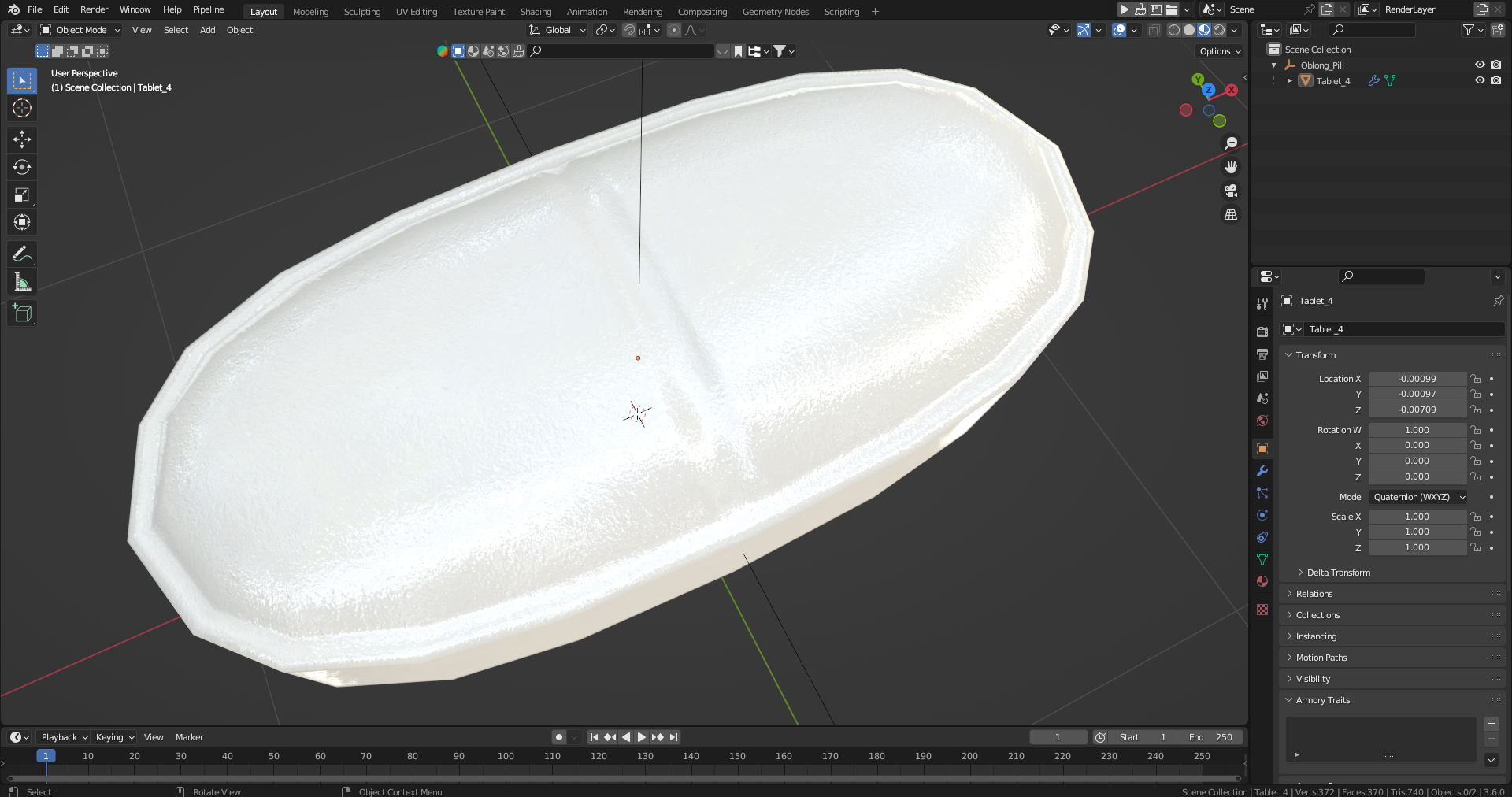Add a new Armory trait
The height and width of the screenshot is (797, 1512).
point(1492,724)
